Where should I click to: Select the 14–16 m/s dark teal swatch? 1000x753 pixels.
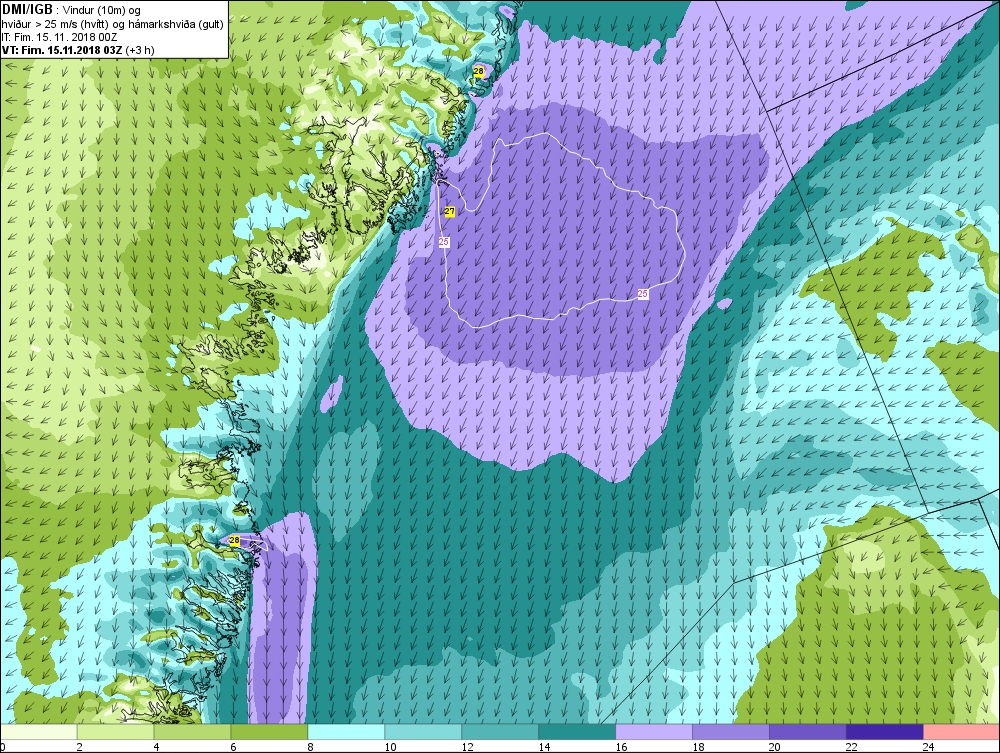(x=577, y=732)
